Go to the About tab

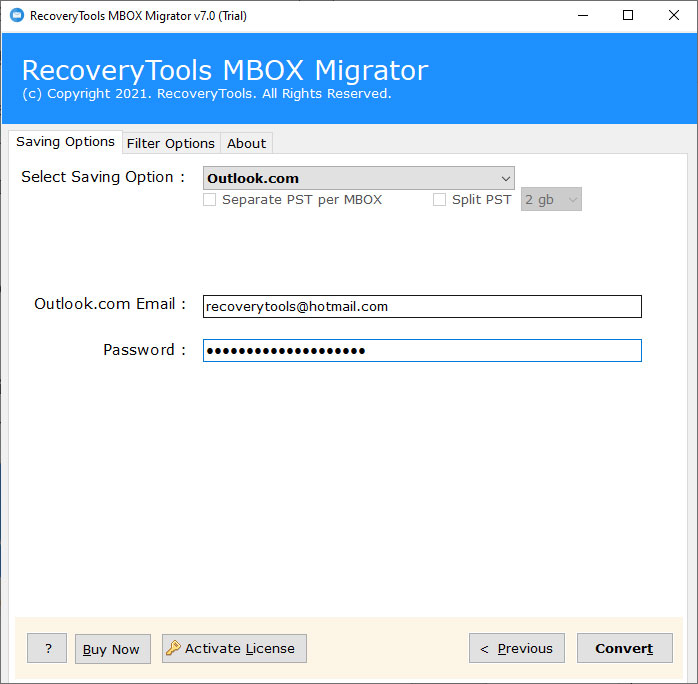pyautogui.click(x=246, y=143)
